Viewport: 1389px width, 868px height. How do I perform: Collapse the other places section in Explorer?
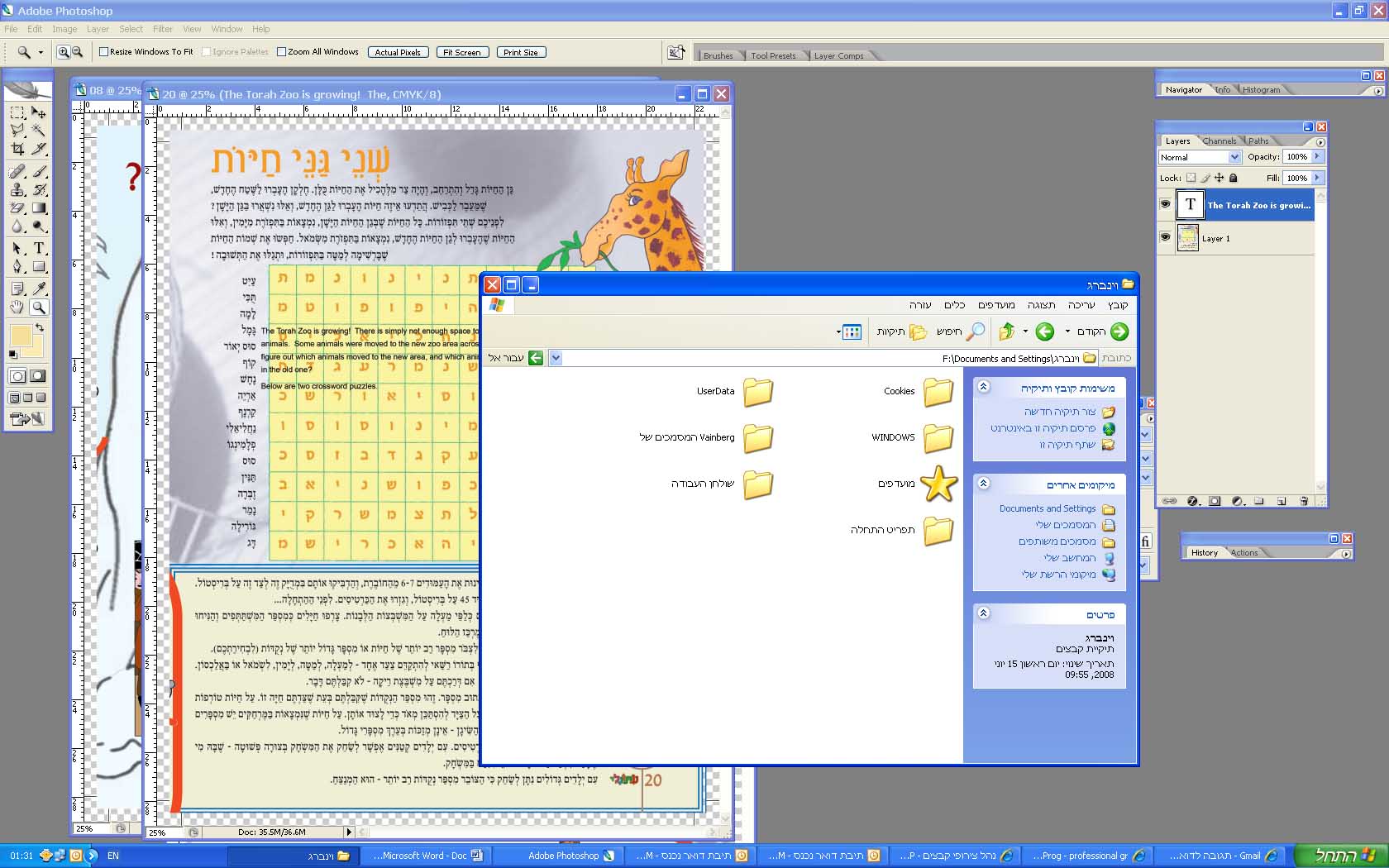983,484
